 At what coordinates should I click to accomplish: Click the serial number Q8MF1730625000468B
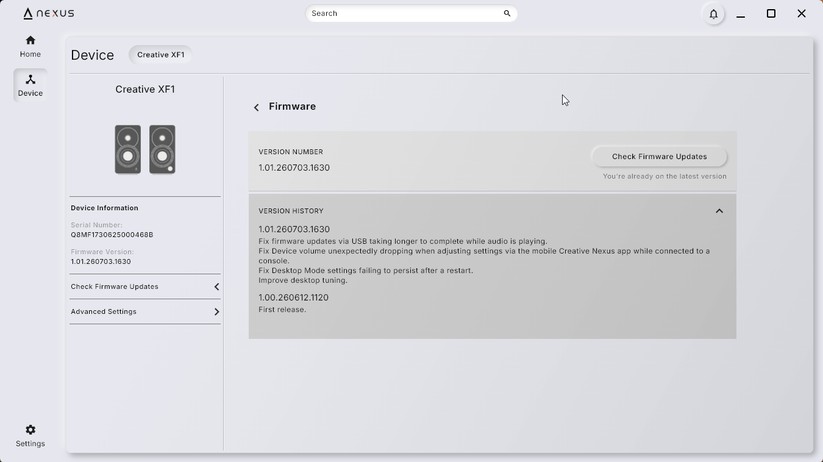click(x=112, y=235)
